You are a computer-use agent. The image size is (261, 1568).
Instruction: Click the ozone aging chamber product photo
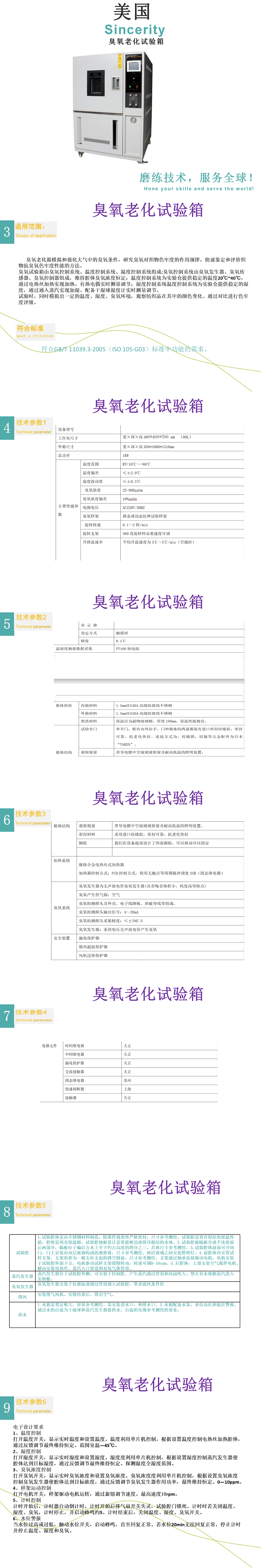(113, 107)
